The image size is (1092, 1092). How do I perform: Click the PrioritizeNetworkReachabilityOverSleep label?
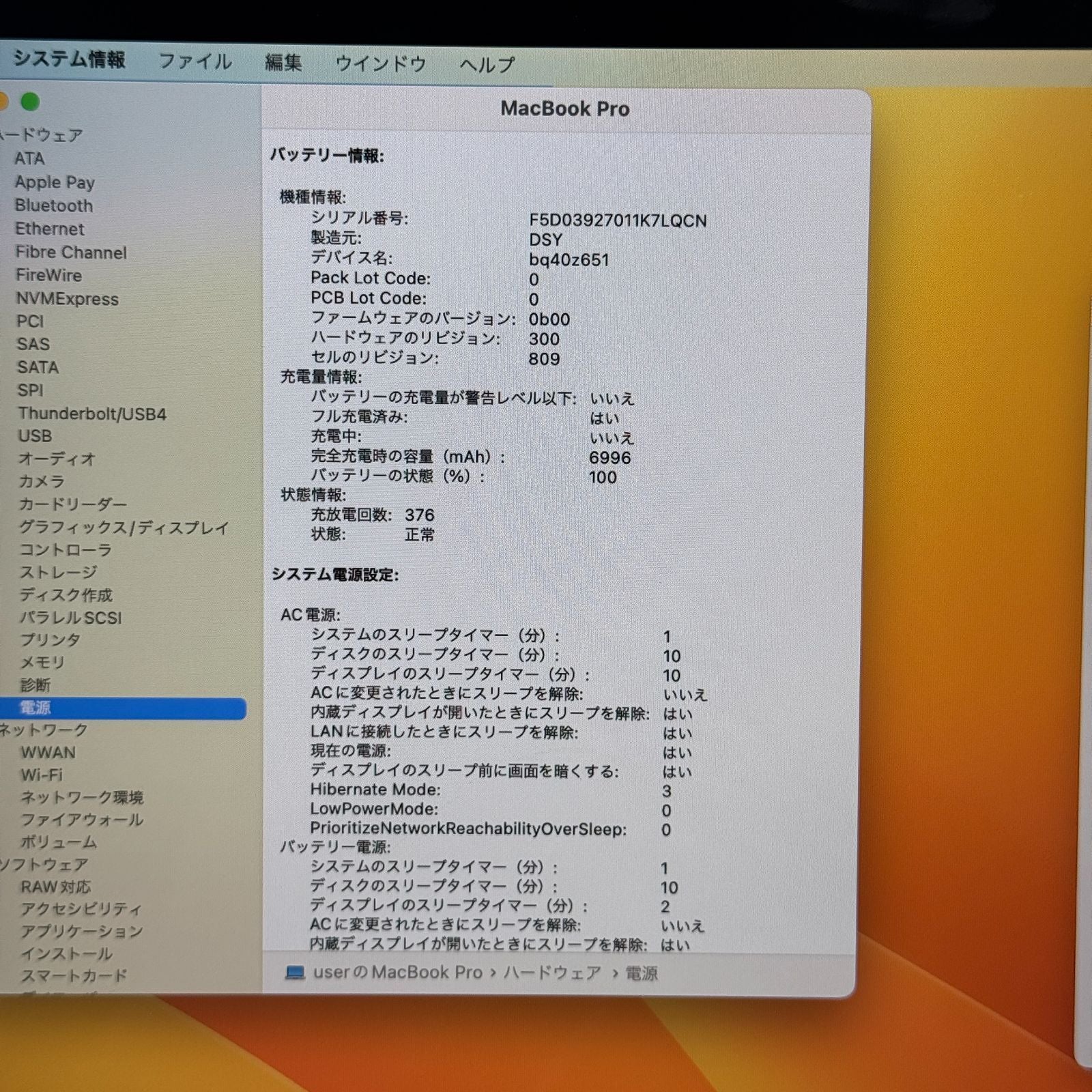tap(468, 829)
